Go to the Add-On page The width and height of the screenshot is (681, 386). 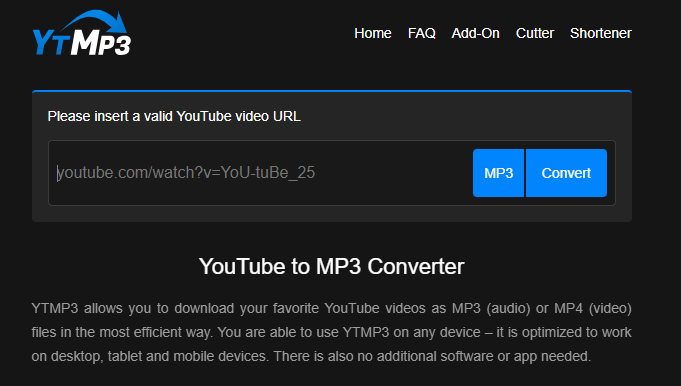(x=475, y=33)
